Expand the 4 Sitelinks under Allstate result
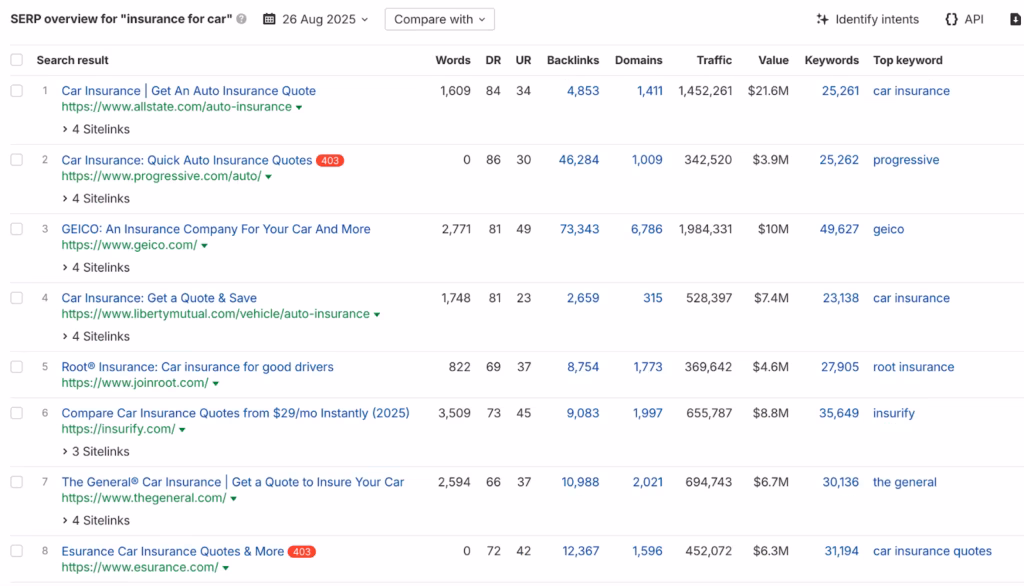 tap(96, 129)
